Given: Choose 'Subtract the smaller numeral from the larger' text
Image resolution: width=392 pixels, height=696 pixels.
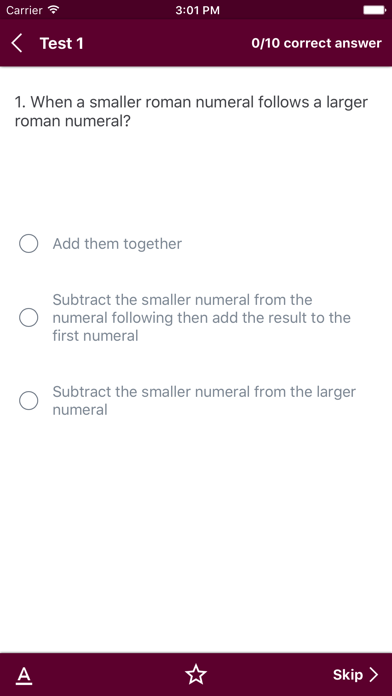Looking at the screenshot, I should (204, 400).
